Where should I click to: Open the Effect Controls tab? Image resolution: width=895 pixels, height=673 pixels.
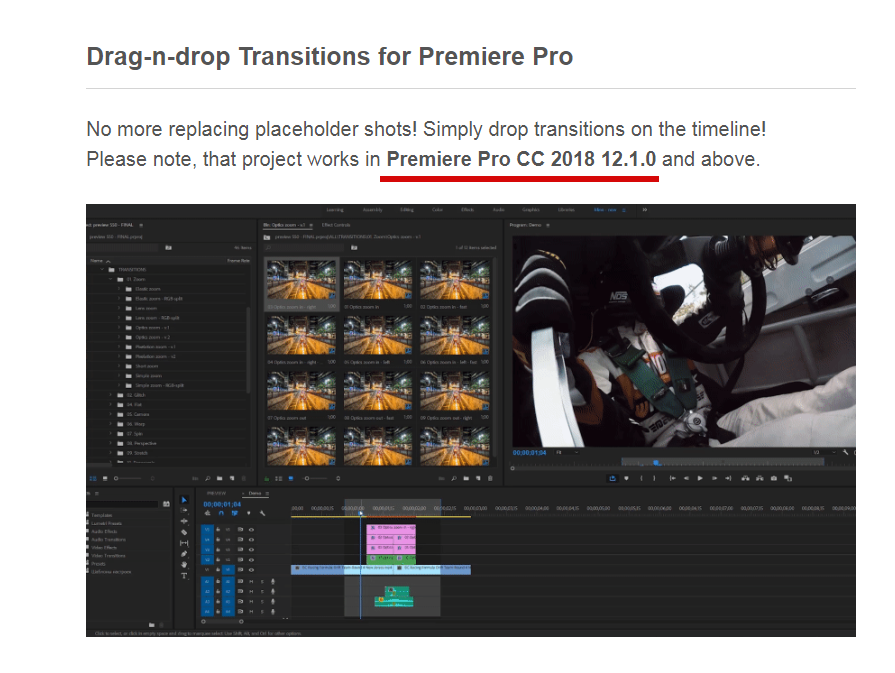[336, 225]
